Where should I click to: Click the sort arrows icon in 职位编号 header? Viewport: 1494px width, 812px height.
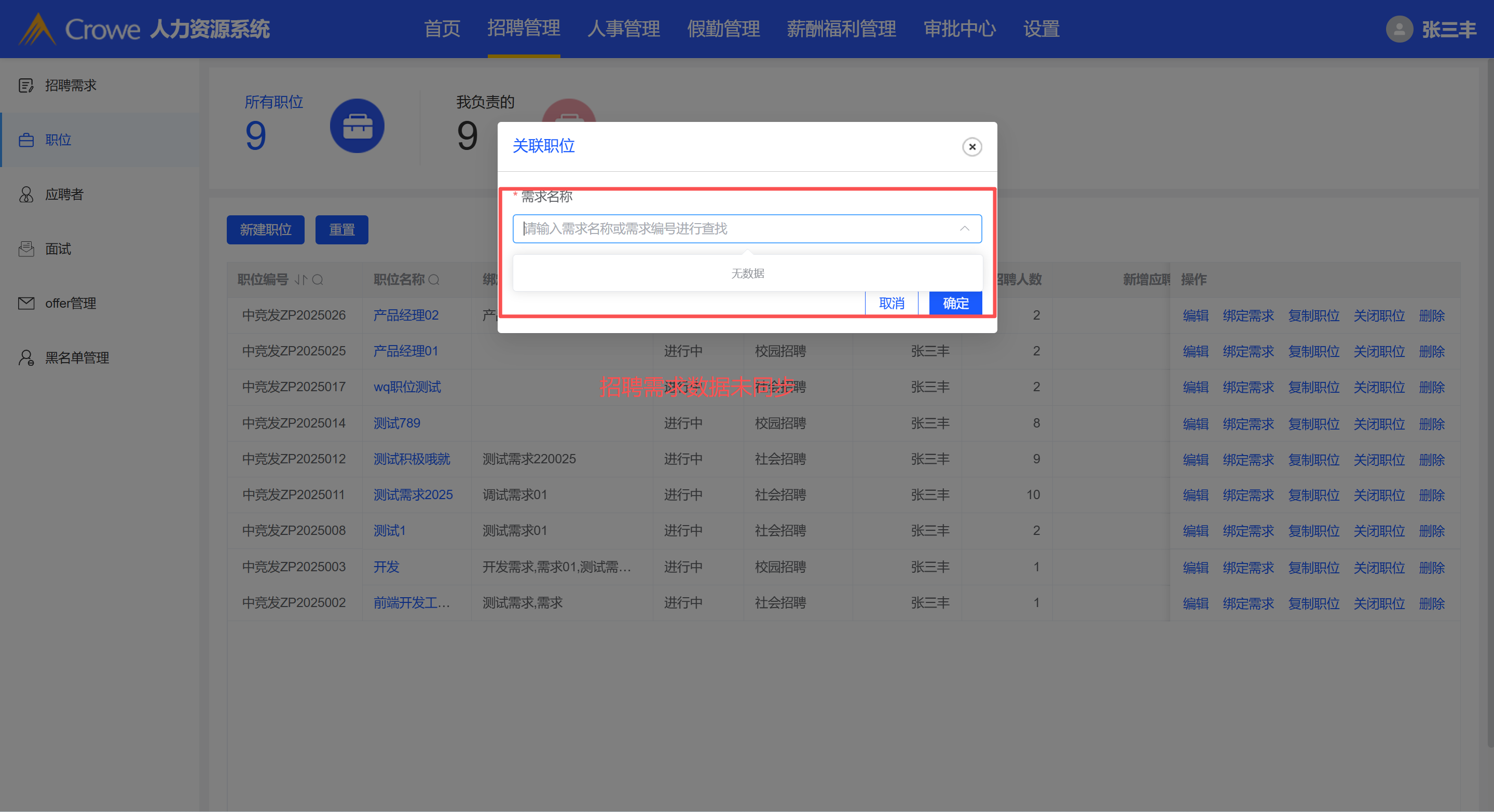coord(300,280)
